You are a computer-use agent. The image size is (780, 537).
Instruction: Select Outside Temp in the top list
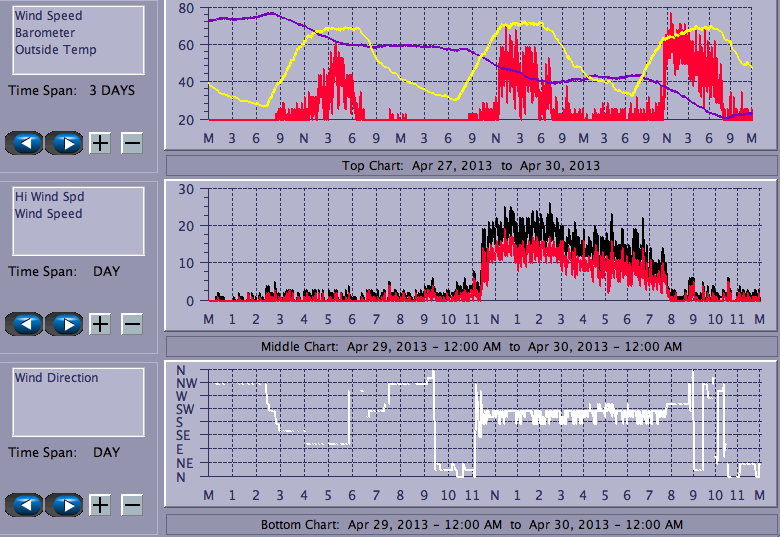55,50
